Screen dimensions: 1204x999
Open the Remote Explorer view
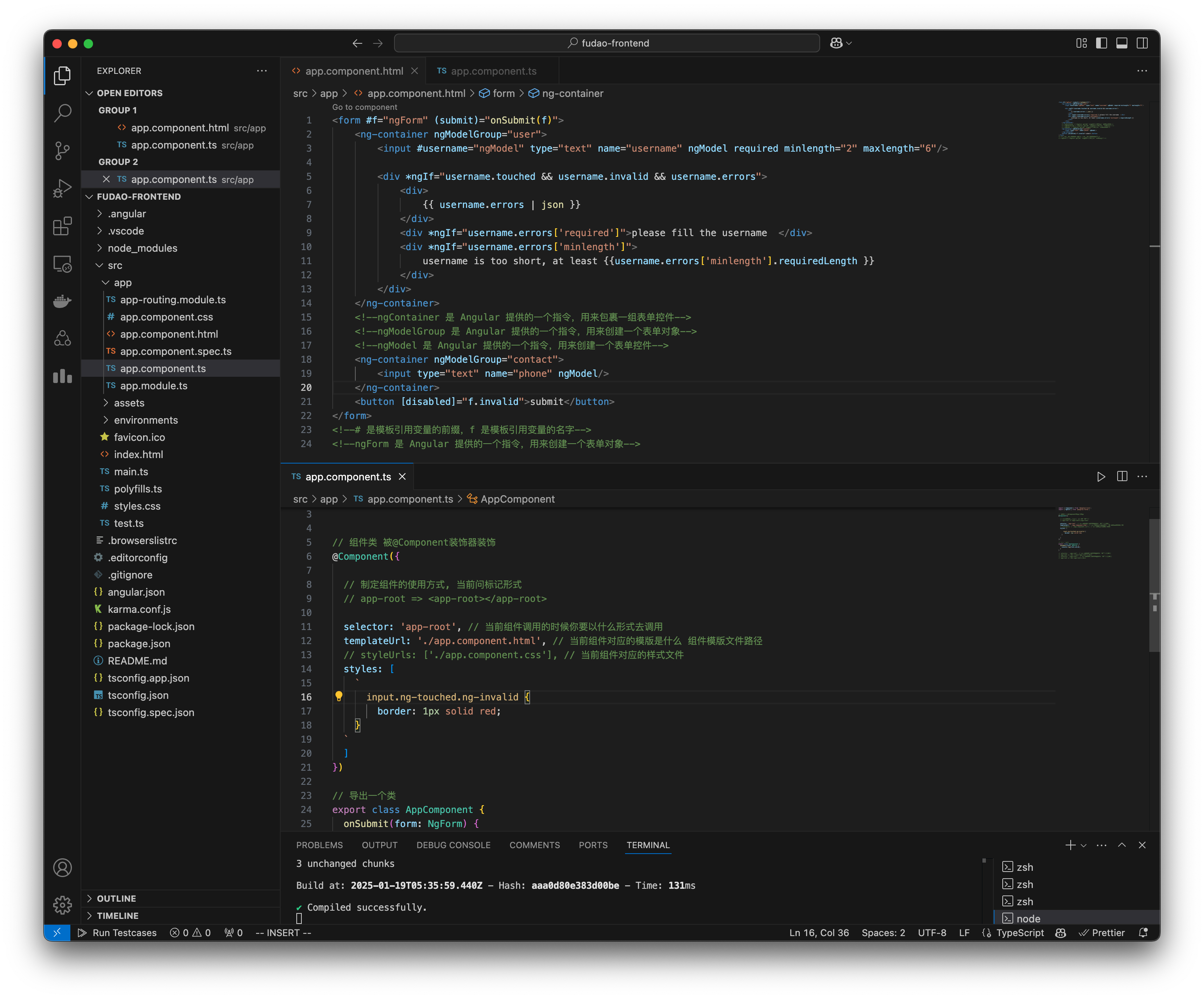coord(63,264)
